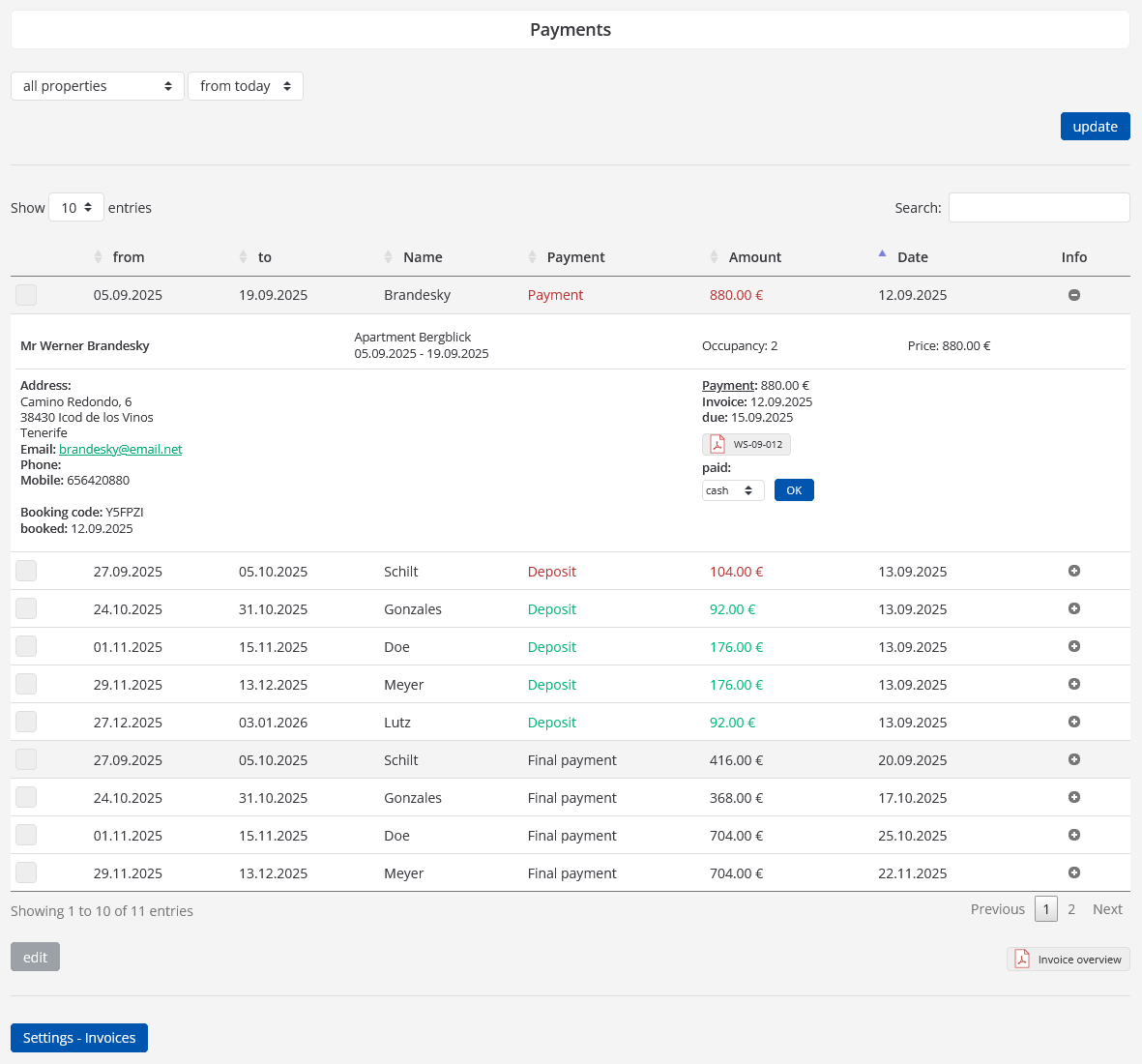The height and width of the screenshot is (1064, 1142).
Task: Expand info for Gonzales deposit row
Action: [x=1073, y=609]
